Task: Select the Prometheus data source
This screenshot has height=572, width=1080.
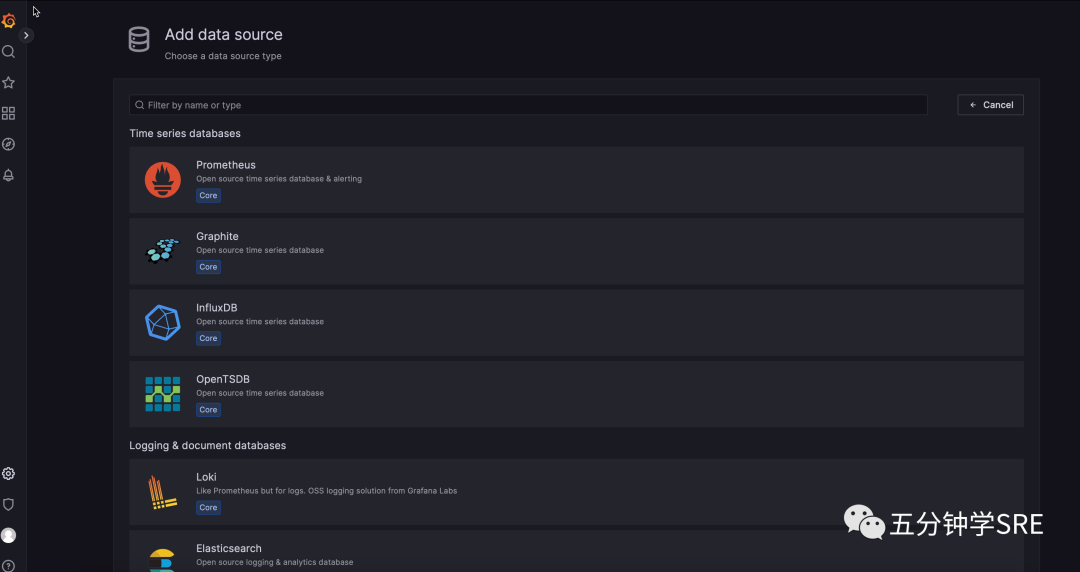Action: (x=577, y=180)
